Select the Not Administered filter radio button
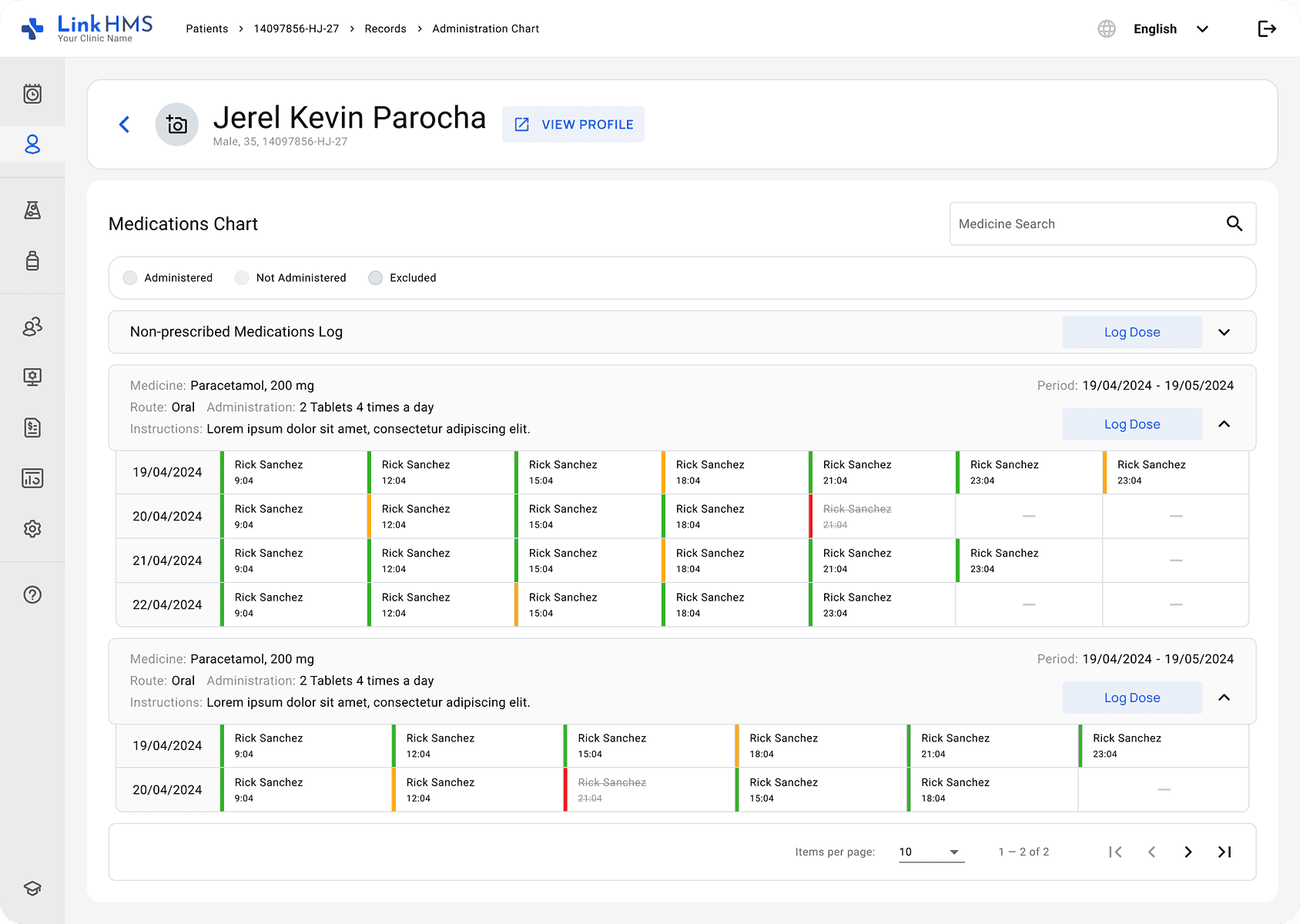Screen dimensions: 1300x924 [x=242, y=278]
